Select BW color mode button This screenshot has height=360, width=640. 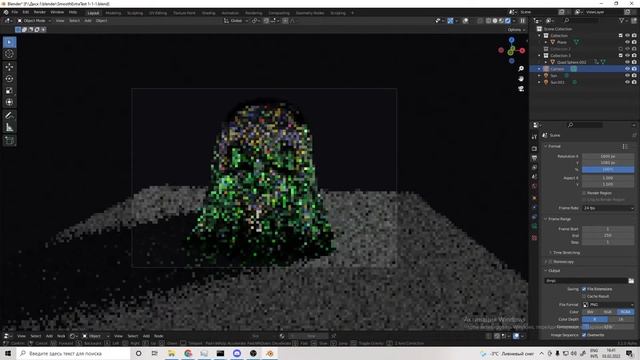click(x=591, y=312)
